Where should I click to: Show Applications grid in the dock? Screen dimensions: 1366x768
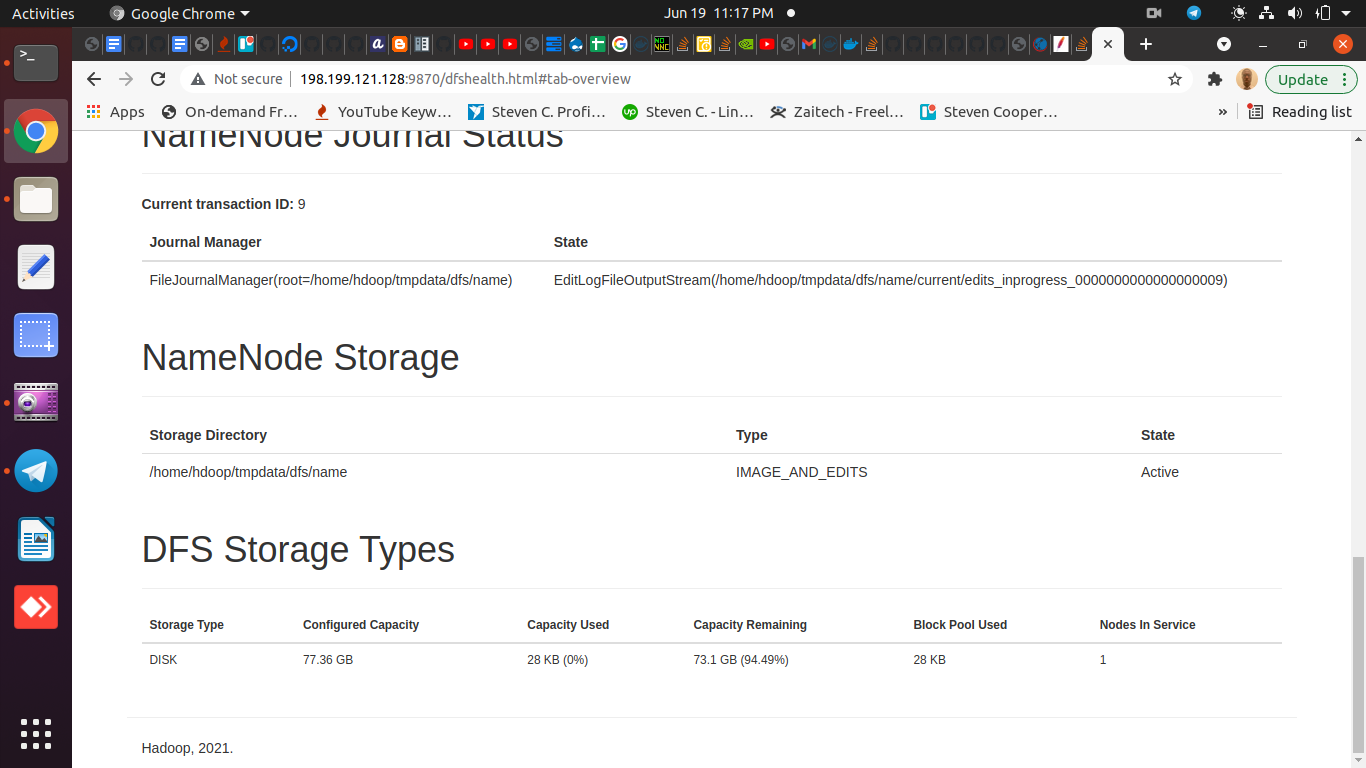(x=36, y=734)
